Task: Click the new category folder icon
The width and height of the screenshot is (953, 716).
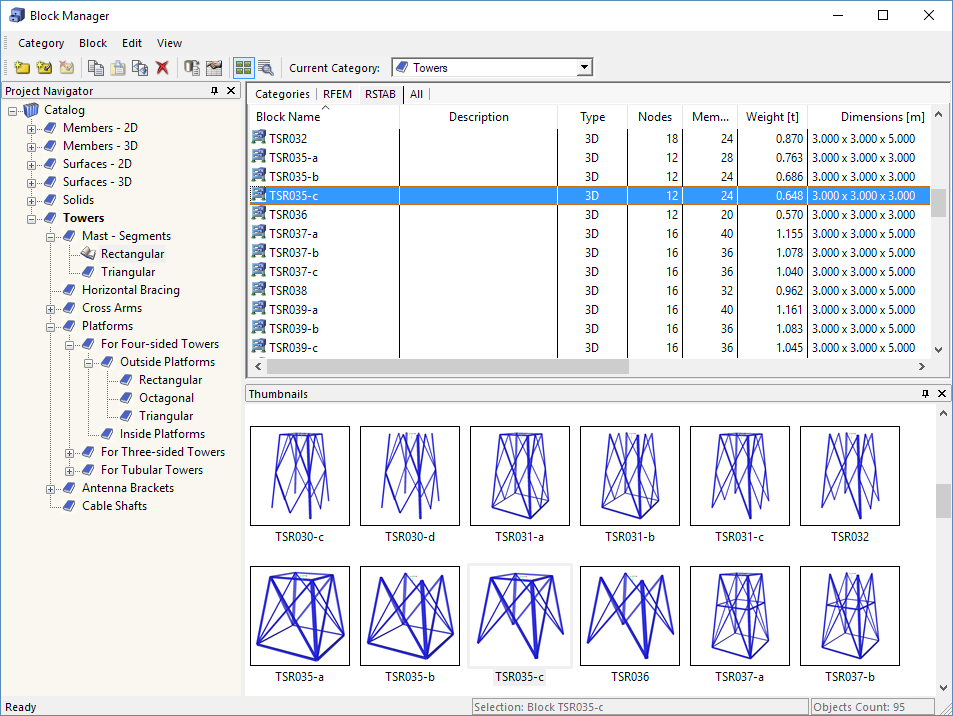Action: (x=22, y=68)
